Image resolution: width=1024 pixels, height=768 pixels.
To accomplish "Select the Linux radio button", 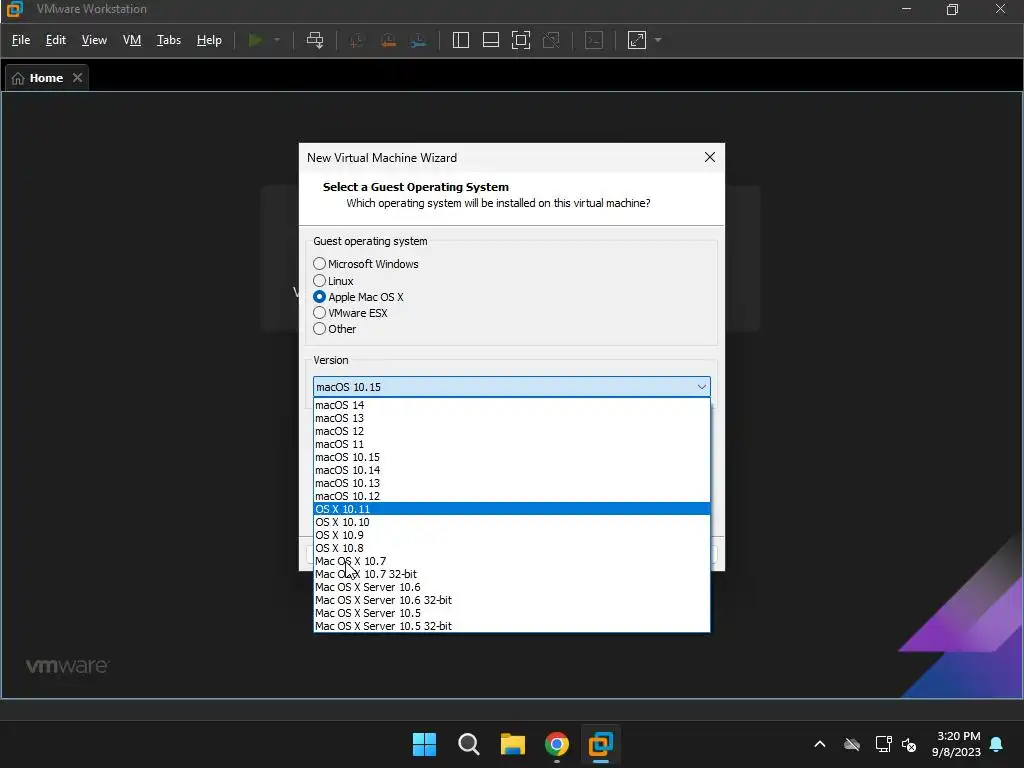I will point(319,281).
